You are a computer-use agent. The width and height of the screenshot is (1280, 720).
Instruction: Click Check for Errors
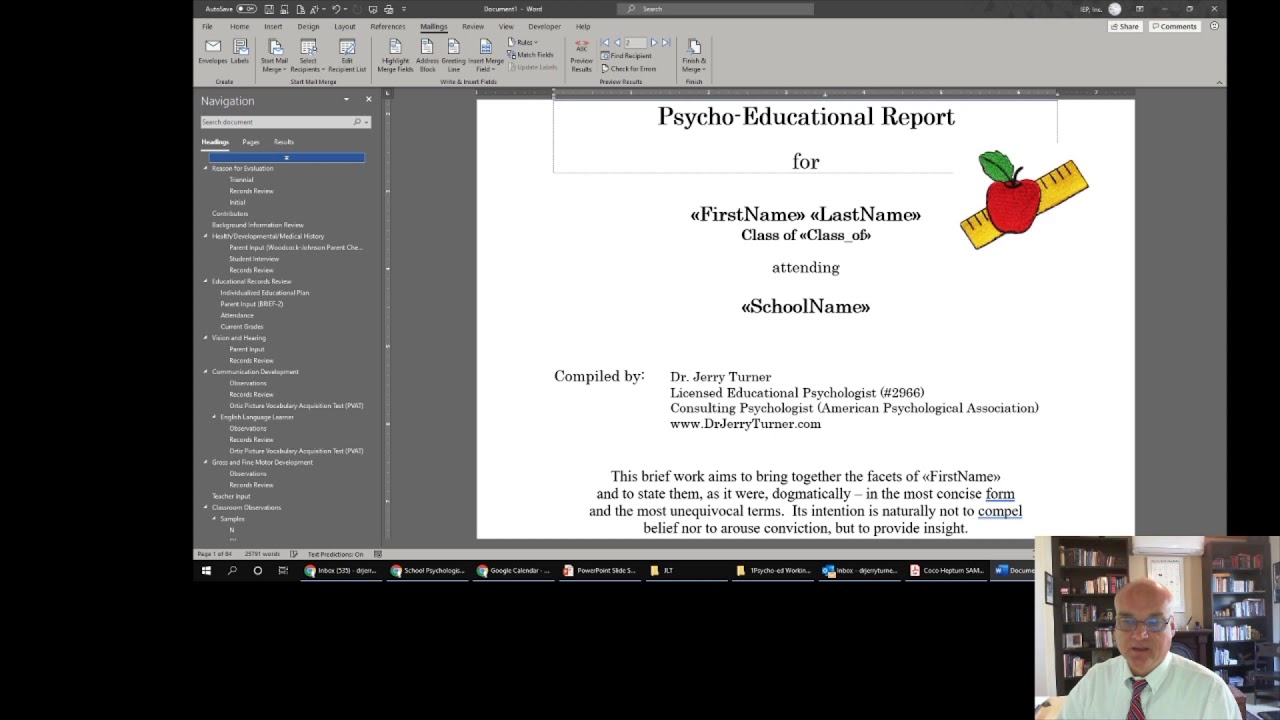click(x=629, y=69)
